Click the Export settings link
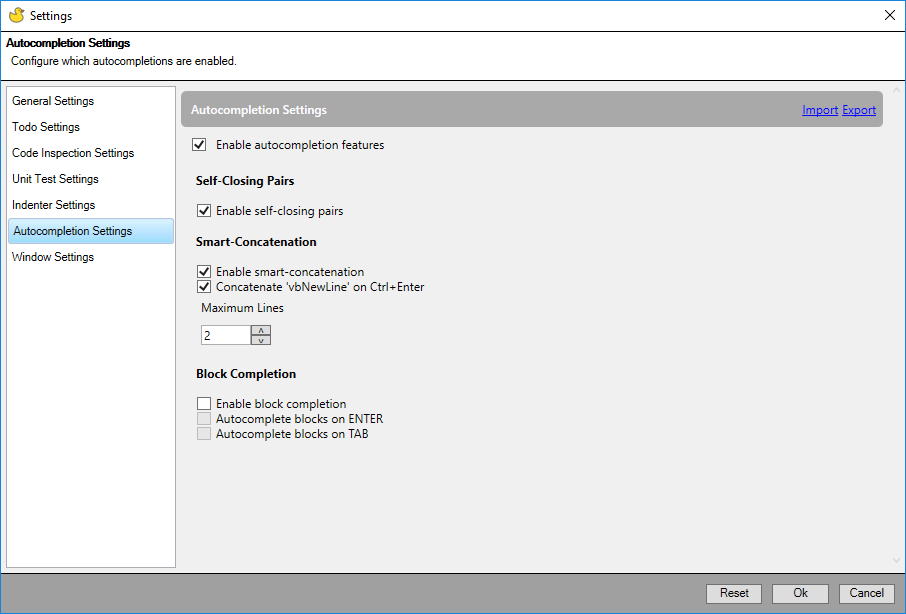The height and width of the screenshot is (614, 906). click(859, 110)
